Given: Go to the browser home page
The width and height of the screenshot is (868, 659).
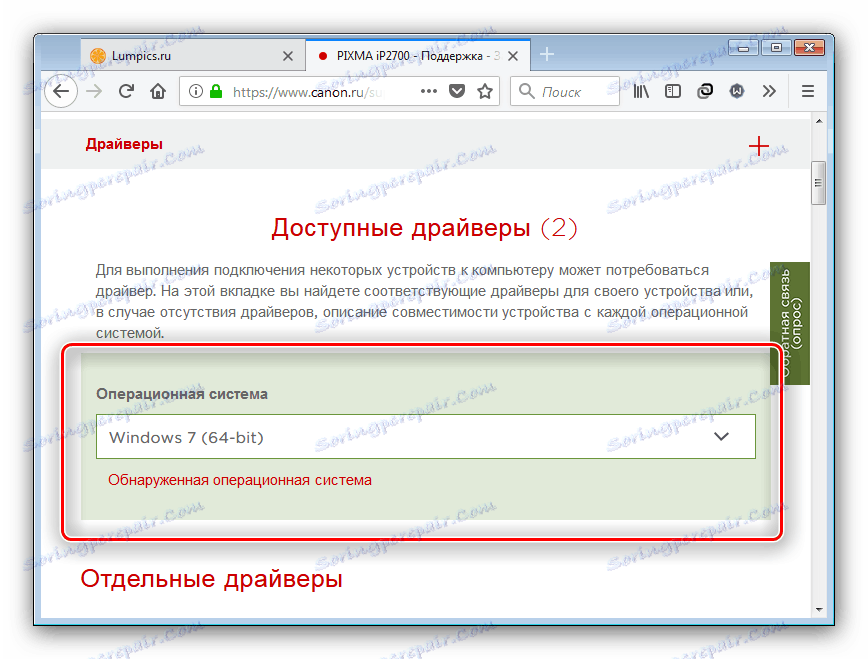Looking at the screenshot, I should click(x=158, y=91).
